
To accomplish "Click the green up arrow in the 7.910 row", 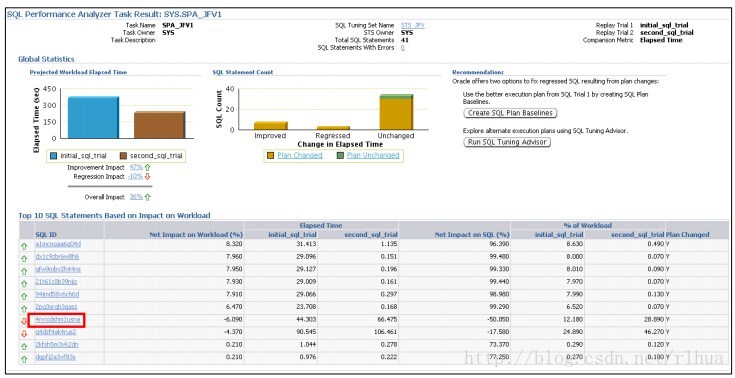I will tap(24, 296).
